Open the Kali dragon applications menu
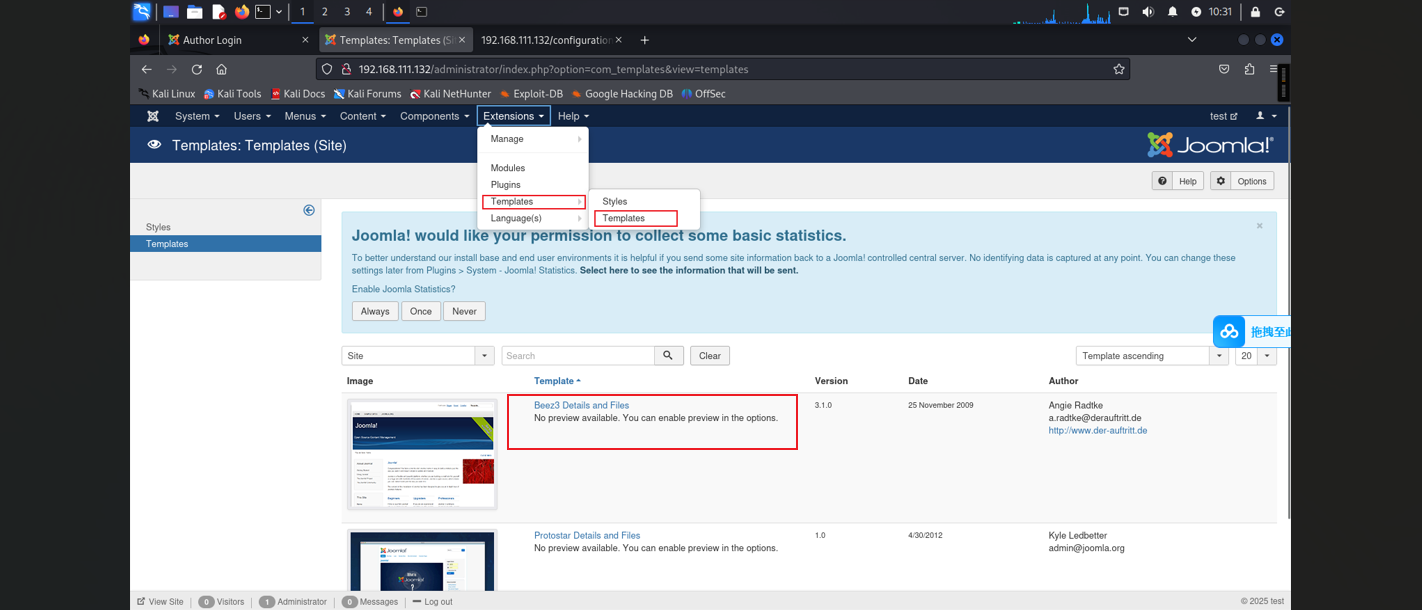The image size is (1422, 610). (142, 12)
